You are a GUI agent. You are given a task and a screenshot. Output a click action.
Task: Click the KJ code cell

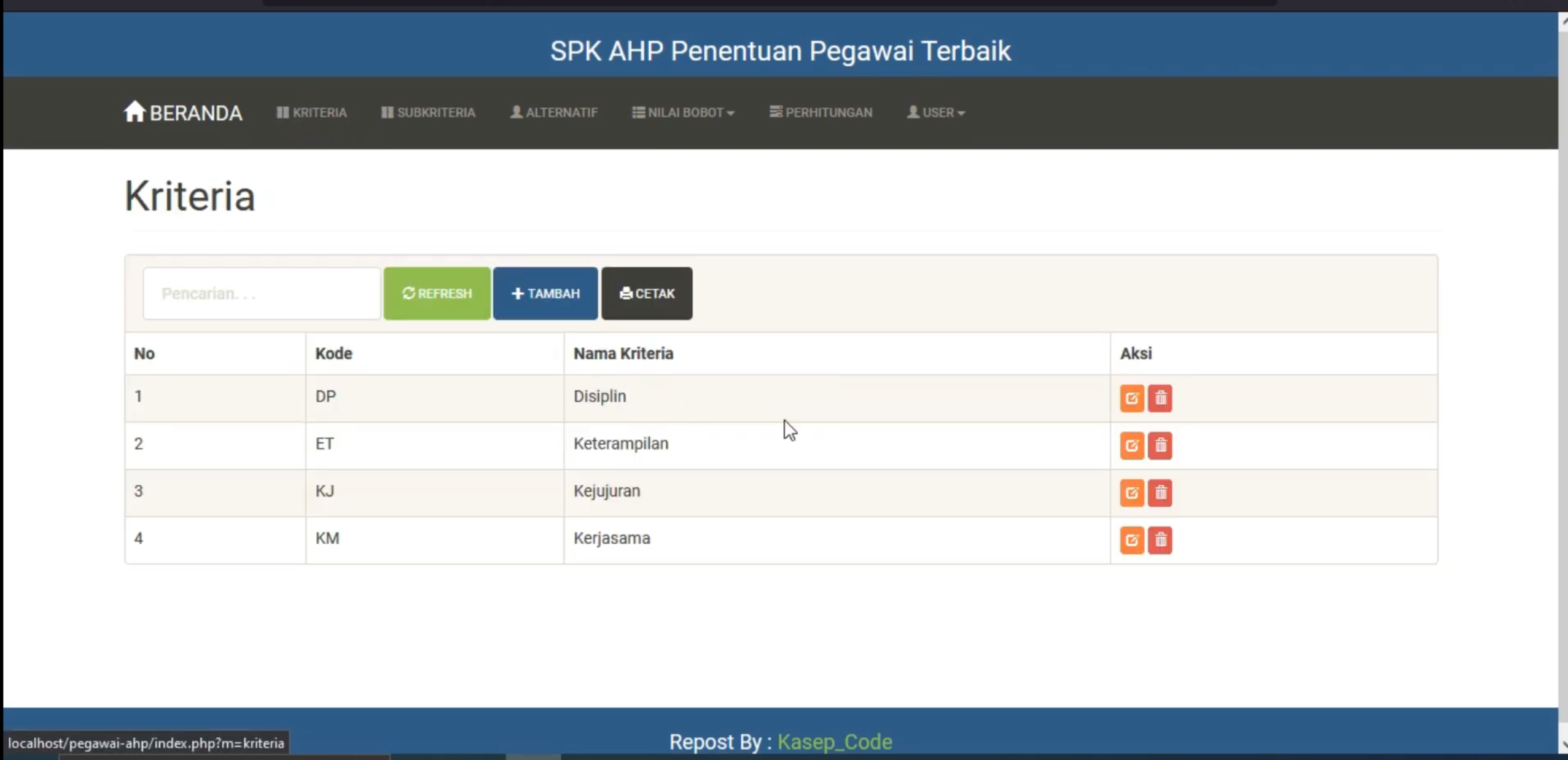(434, 493)
